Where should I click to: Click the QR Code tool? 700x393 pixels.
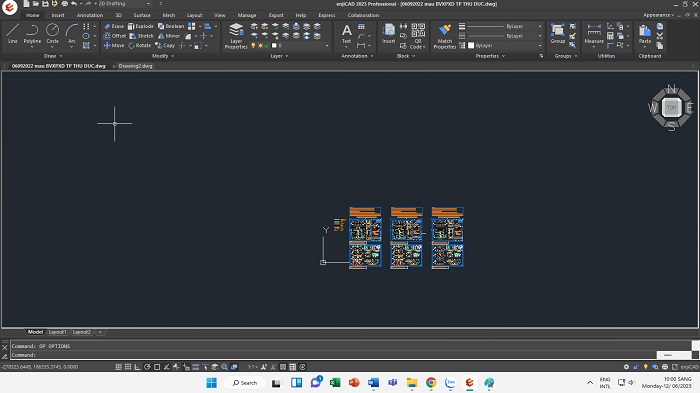click(x=418, y=36)
